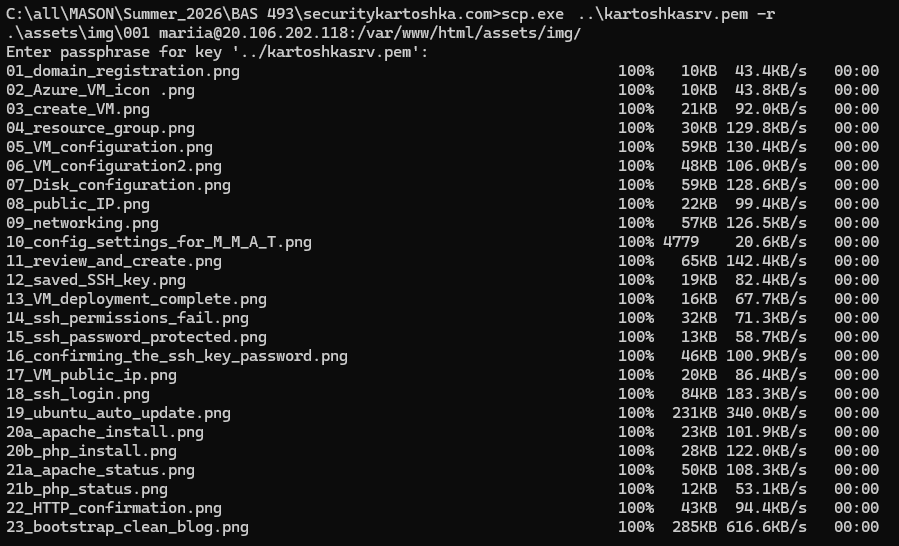Click the 21a_apache_status.png filename
This screenshot has height=546, width=899.
(x=100, y=470)
